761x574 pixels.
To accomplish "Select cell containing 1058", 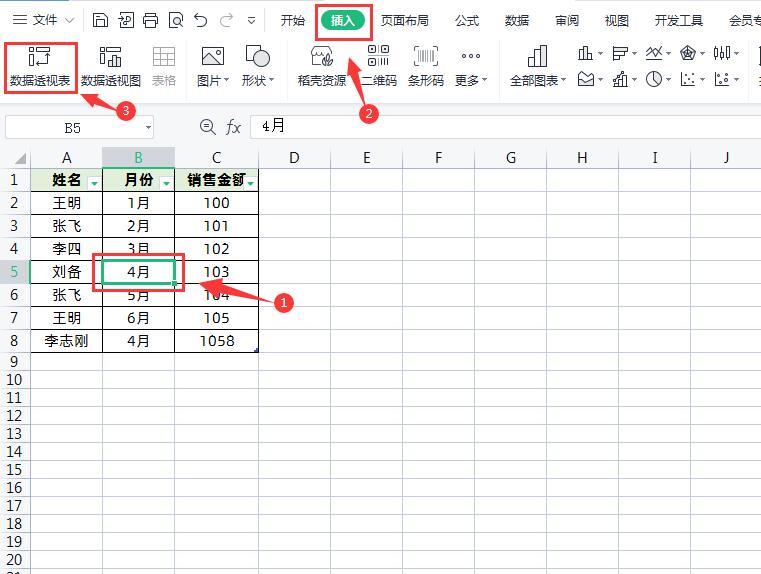I will coord(216,341).
